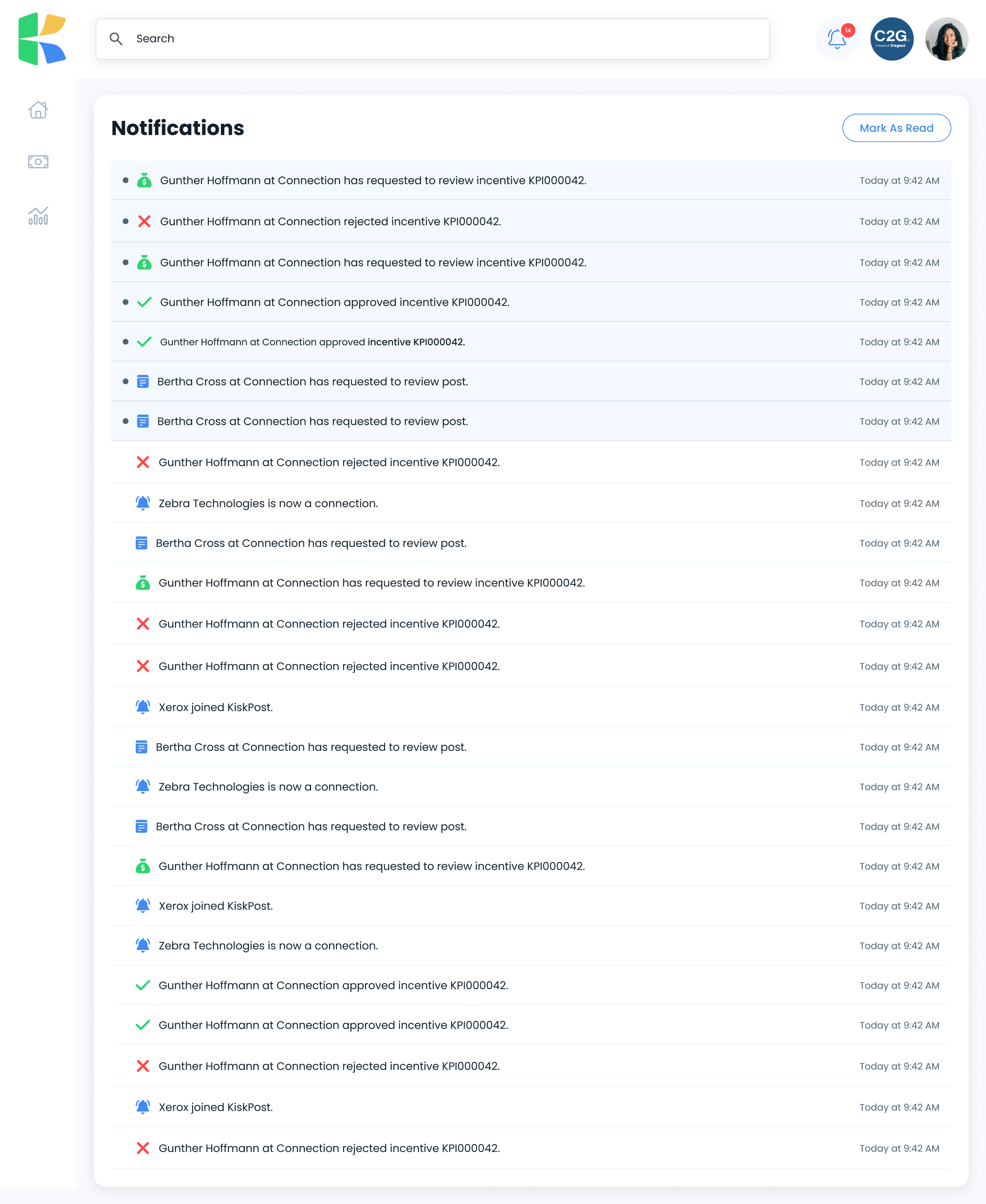
Task: Open the second Xerox joined KiskPost notification
Action: [x=531, y=906]
